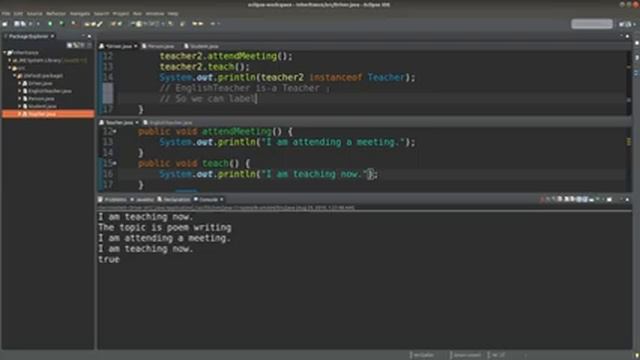Expand the JRE System Library node
640x360 pixels.
[10, 60]
